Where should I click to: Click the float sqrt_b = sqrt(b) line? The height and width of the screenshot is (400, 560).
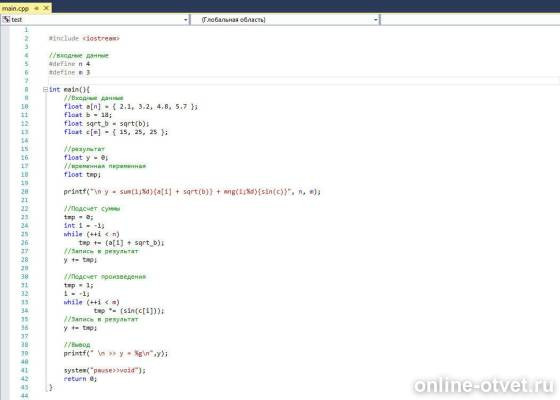[106, 124]
